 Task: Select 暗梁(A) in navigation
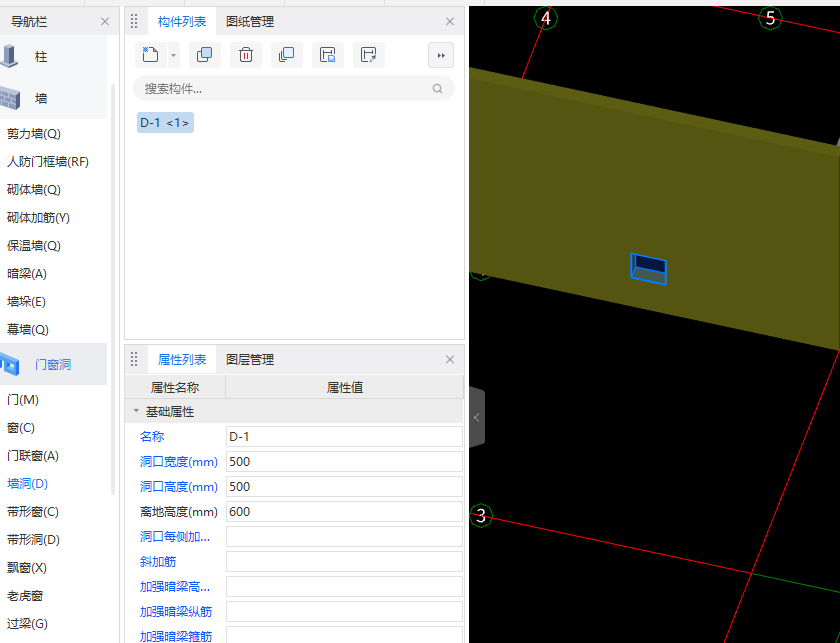(27, 274)
